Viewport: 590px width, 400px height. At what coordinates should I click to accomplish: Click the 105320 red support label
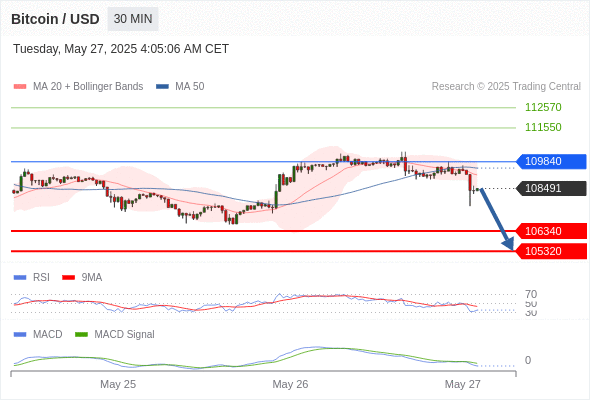pos(551,251)
